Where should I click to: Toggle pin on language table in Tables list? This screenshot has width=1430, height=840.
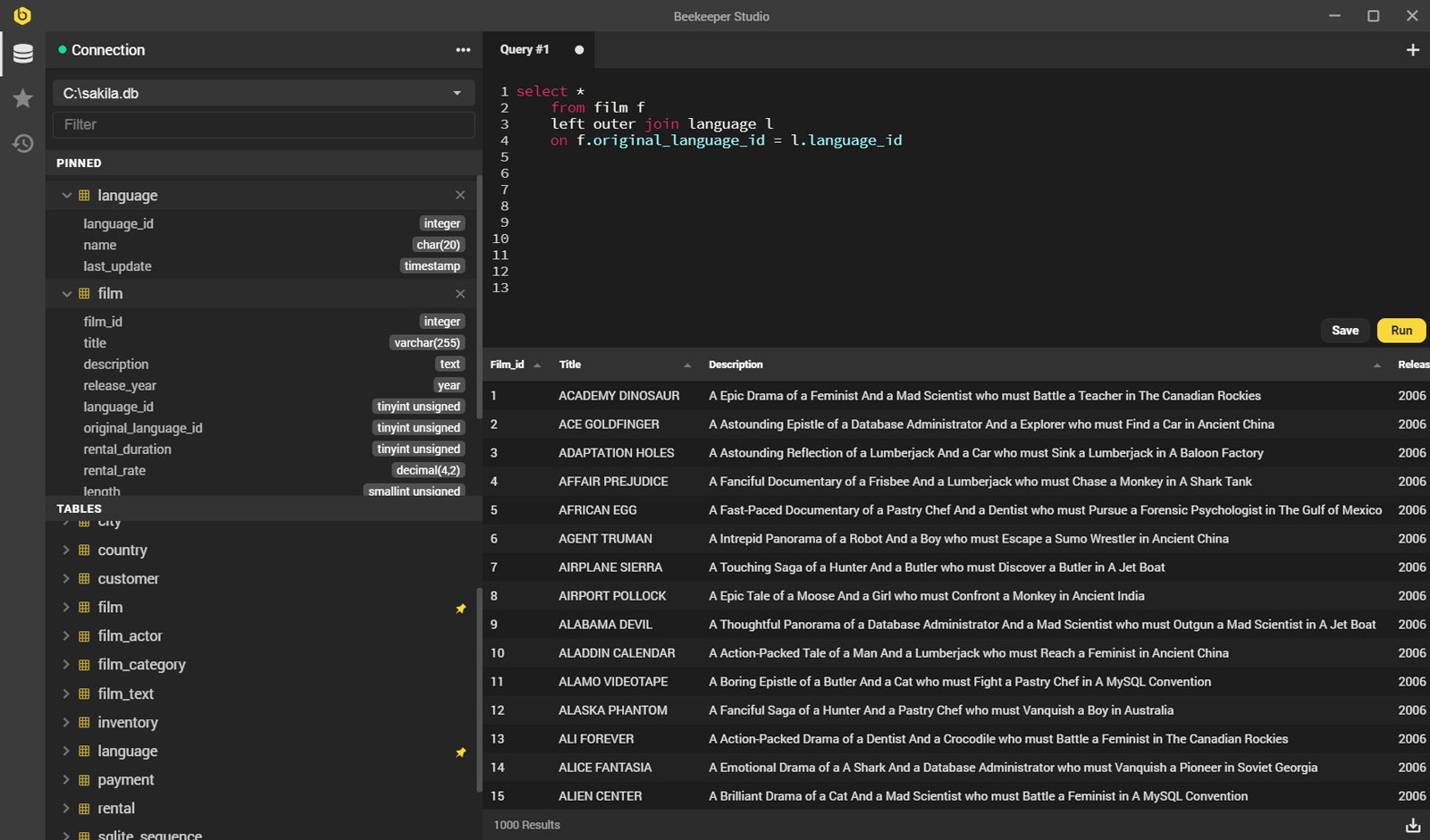460,752
